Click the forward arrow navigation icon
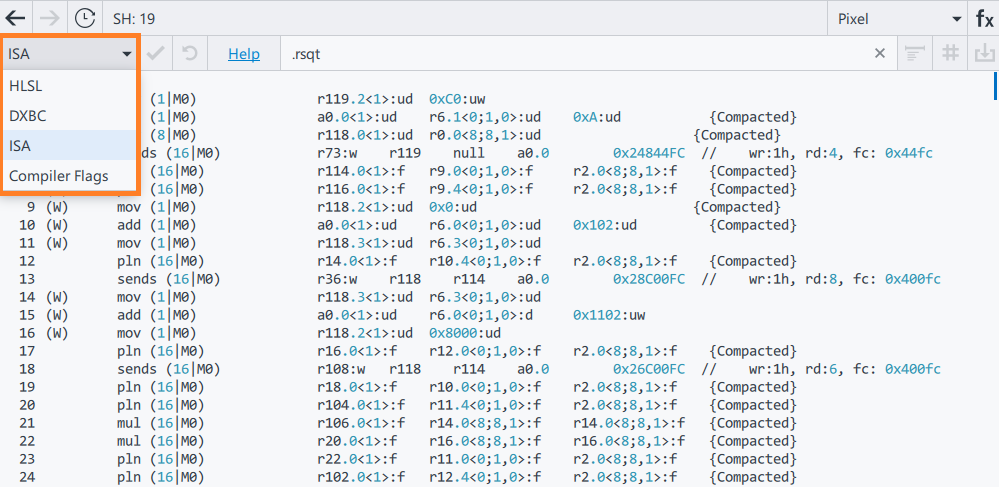Screen dimensions: 999x487 50,18
